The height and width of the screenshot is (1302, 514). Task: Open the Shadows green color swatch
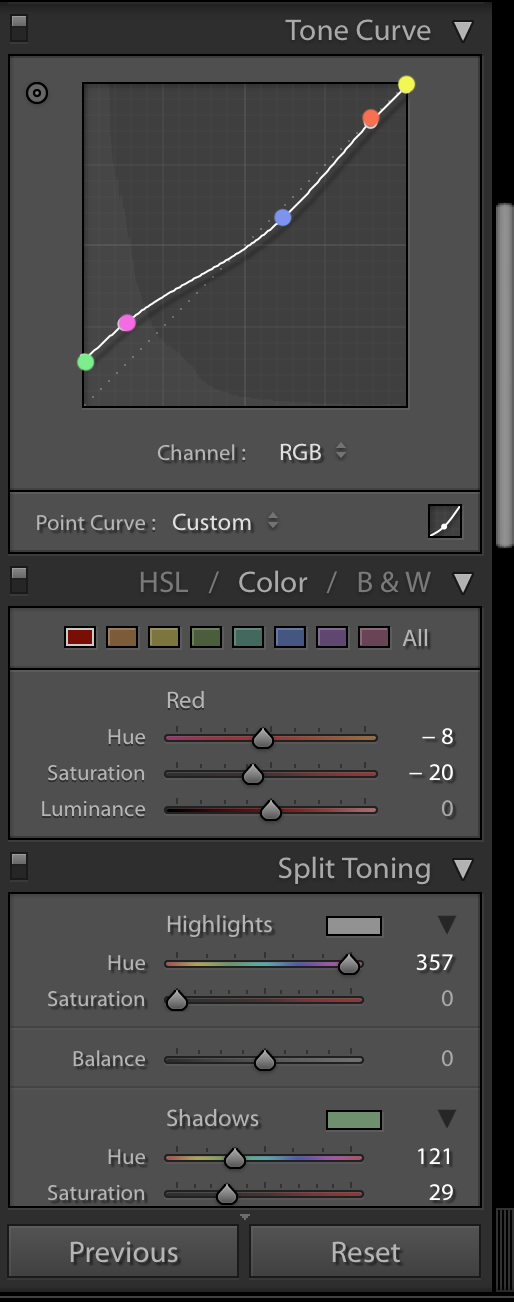coord(354,1120)
